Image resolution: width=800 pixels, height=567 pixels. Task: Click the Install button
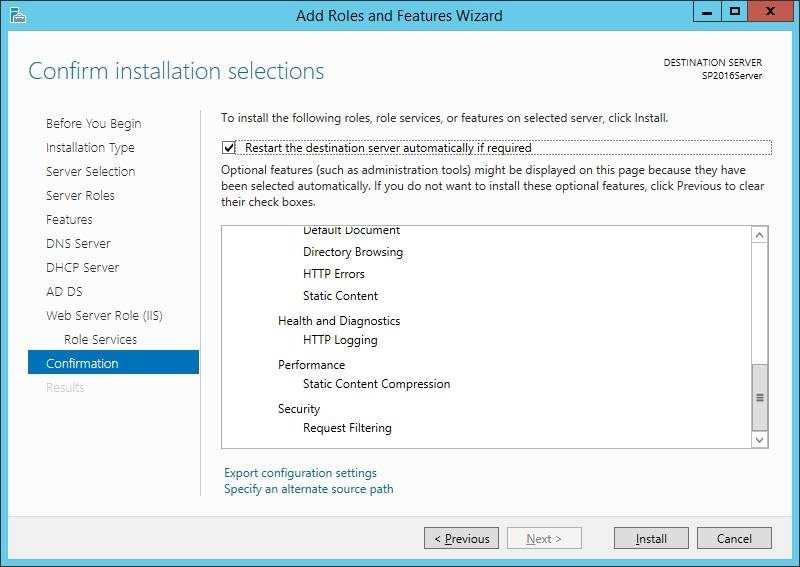point(651,538)
